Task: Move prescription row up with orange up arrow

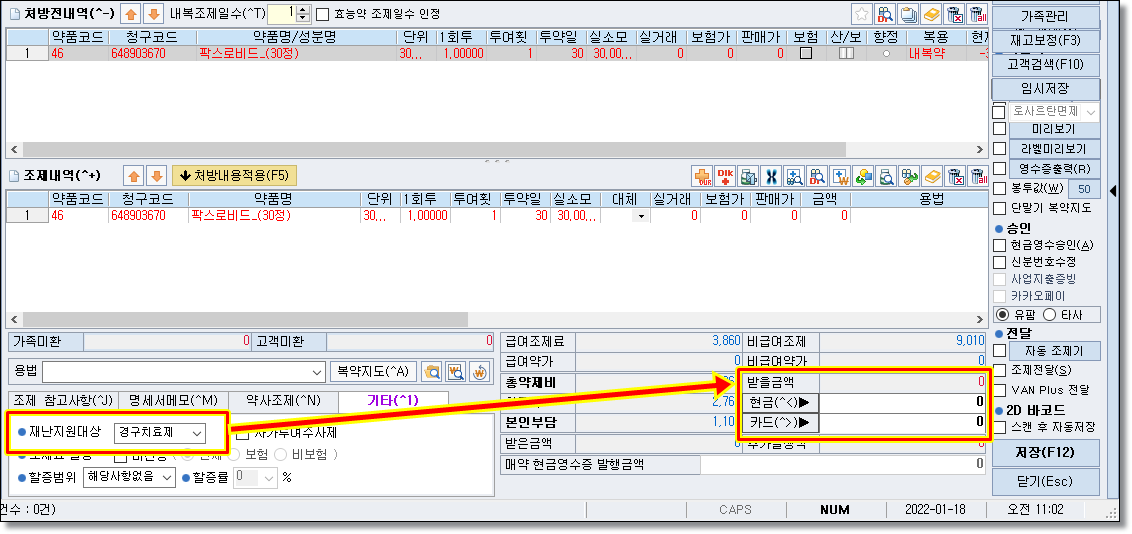Action: pos(130,14)
